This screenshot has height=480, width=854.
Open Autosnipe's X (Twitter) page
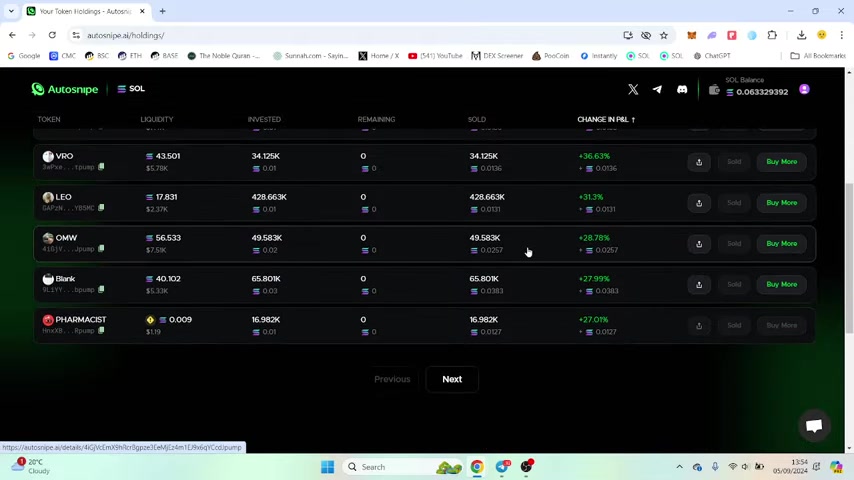[x=633, y=89]
